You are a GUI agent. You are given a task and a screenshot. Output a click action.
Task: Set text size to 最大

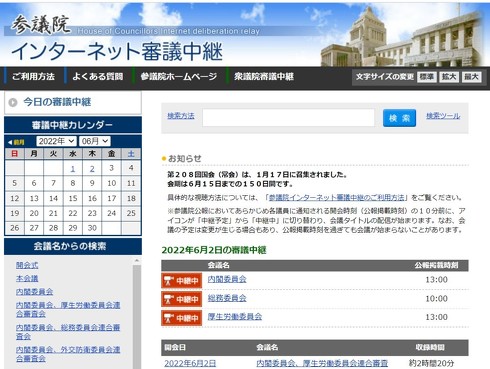pyautogui.click(x=471, y=77)
